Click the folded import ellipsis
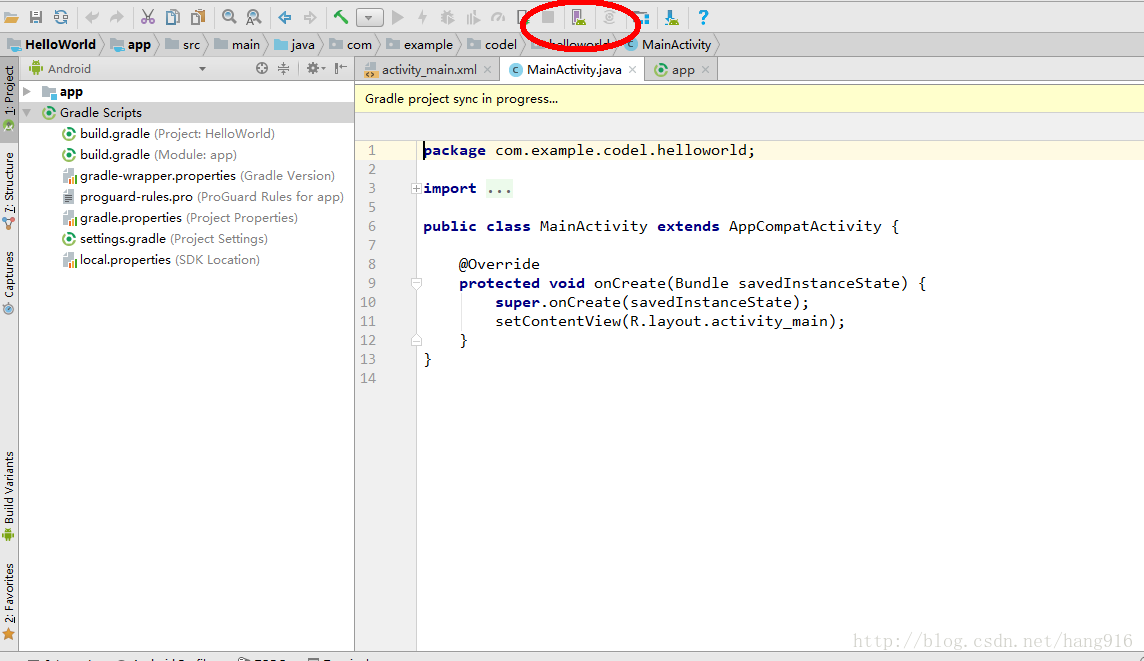Viewport: 1144px width, 661px height. [x=499, y=189]
